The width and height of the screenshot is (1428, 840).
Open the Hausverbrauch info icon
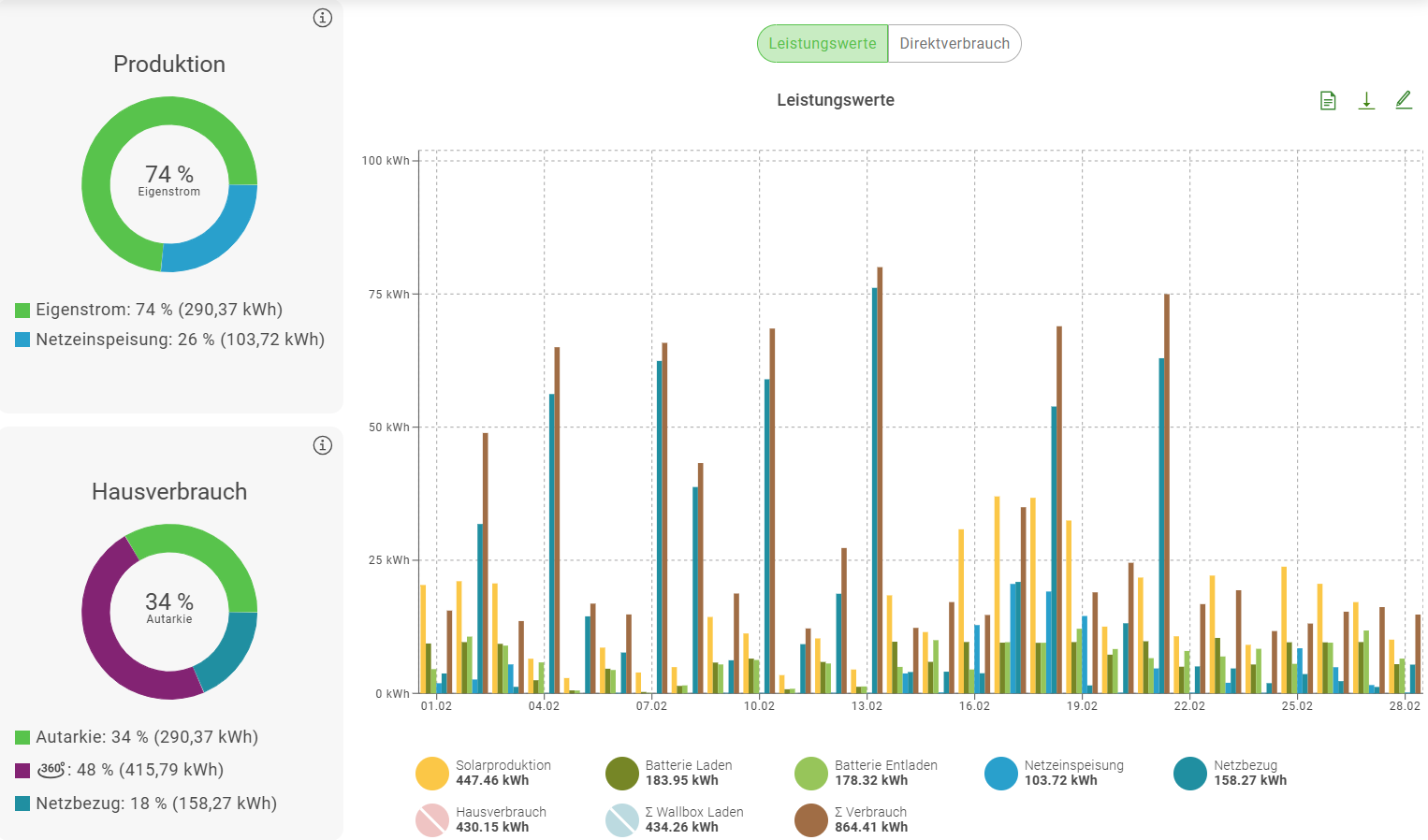(x=323, y=445)
